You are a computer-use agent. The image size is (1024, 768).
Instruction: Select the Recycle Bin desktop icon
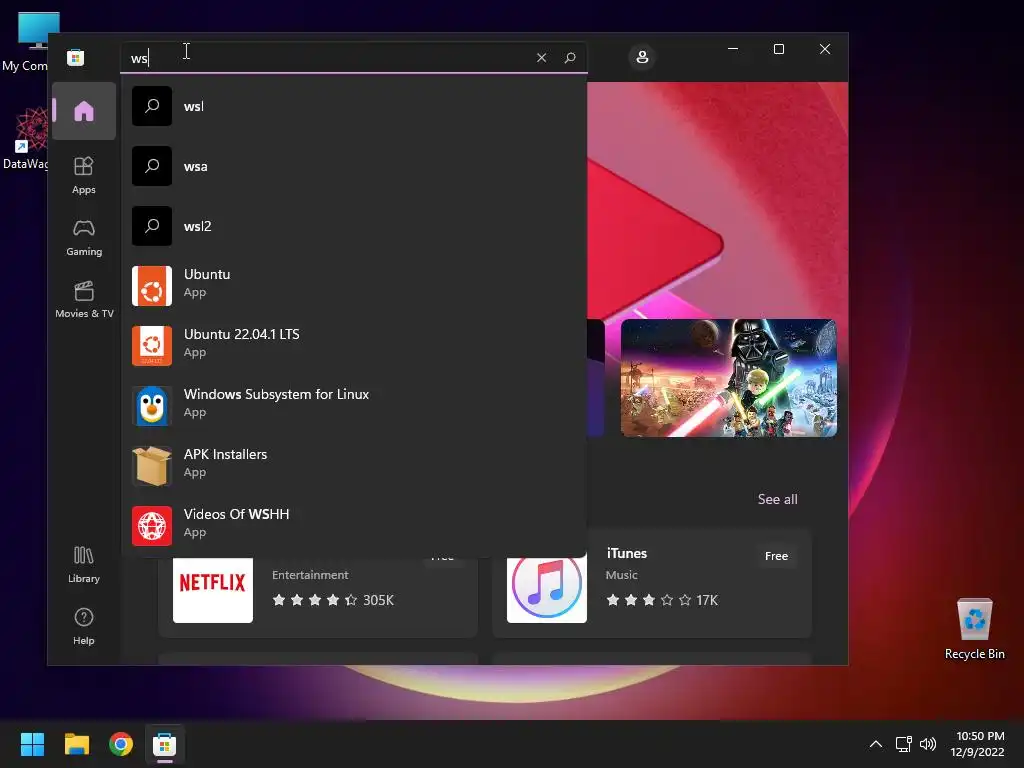974,630
